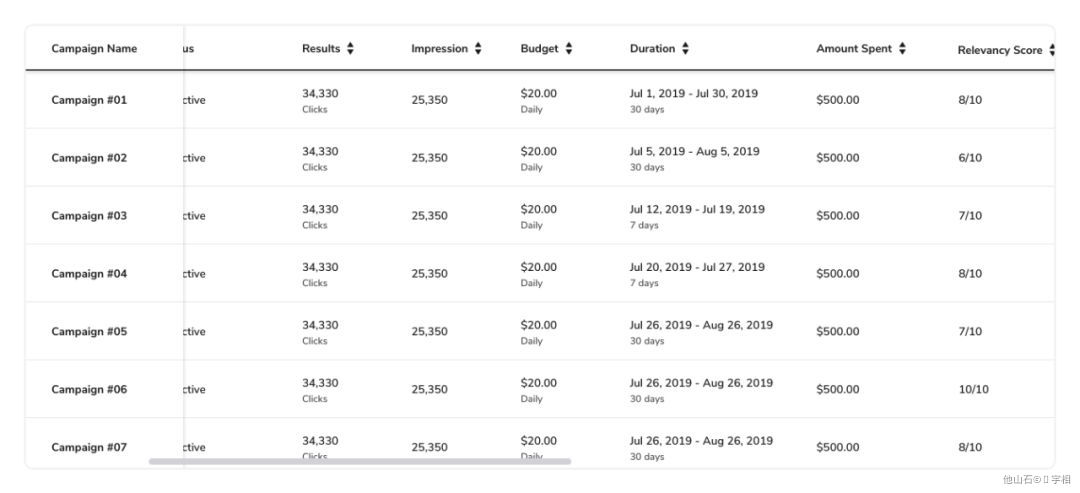
Task: Click the Jul 5, 2019 - Aug 5, 2019 cell
Action: pos(694,151)
